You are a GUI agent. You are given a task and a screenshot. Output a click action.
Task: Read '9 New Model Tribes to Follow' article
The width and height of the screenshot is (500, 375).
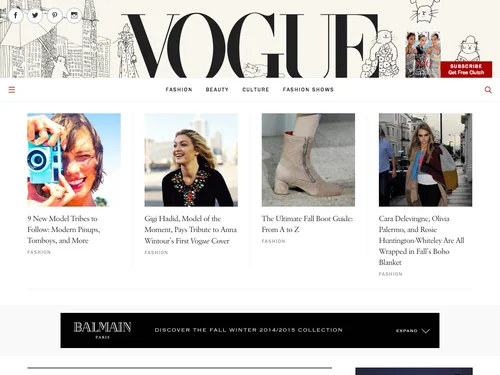click(64, 229)
